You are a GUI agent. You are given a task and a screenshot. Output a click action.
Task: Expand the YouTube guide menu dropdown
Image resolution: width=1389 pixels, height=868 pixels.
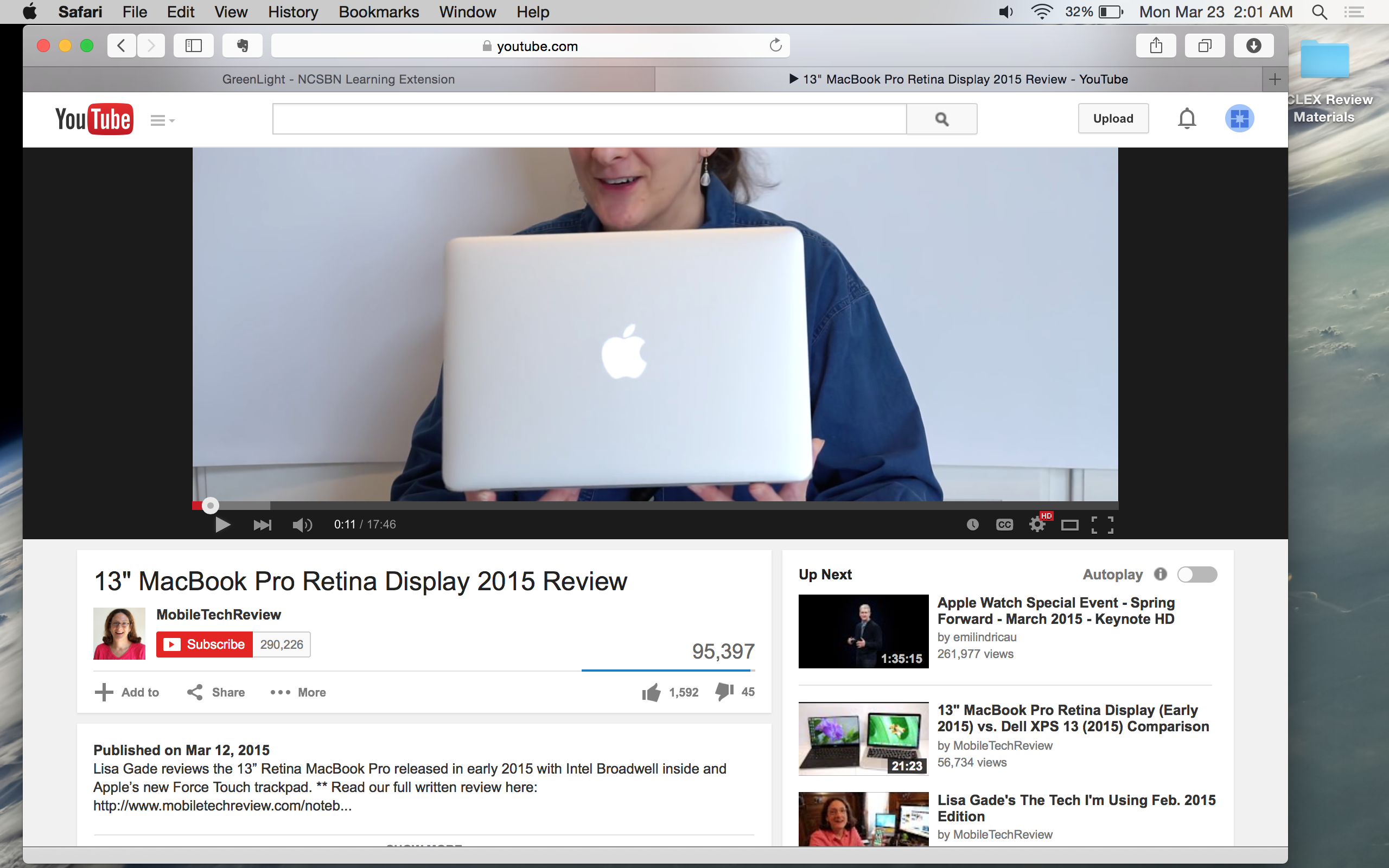click(x=162, y=120)
